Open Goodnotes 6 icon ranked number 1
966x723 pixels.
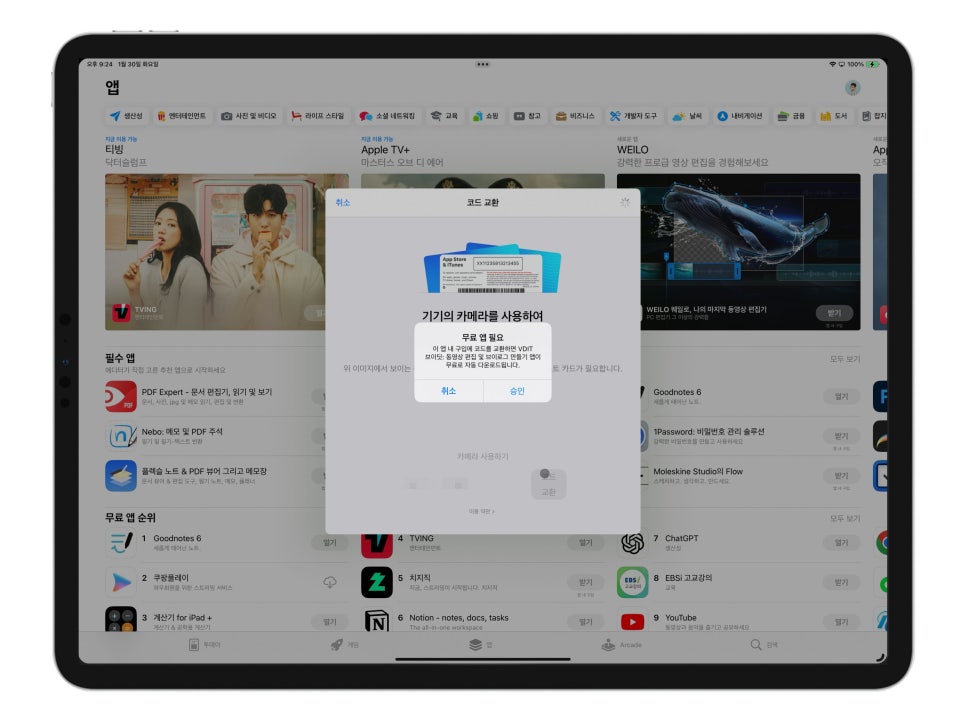(121, 543)
